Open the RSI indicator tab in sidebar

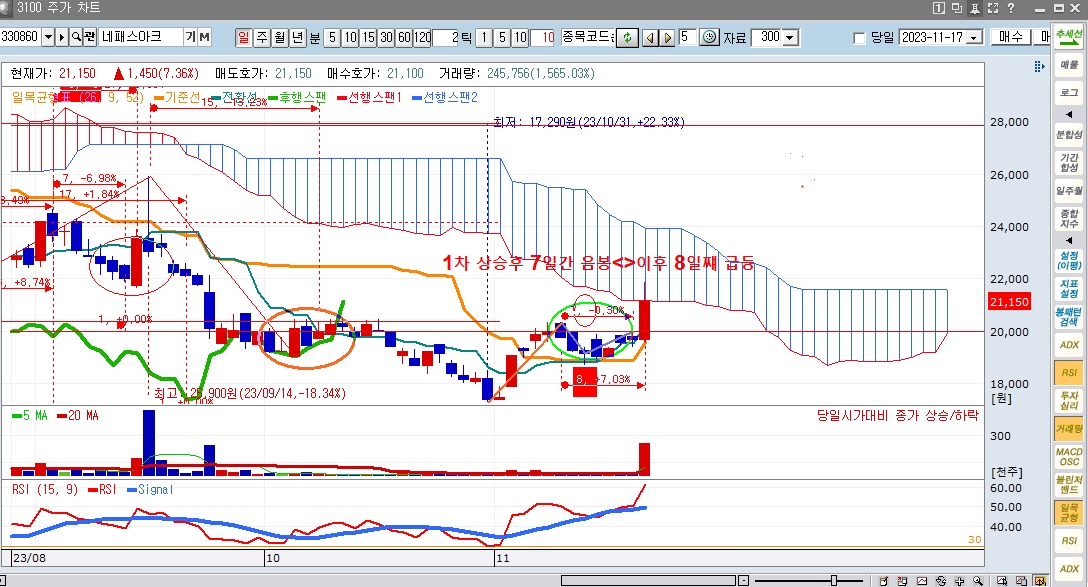pos(1069,372)
